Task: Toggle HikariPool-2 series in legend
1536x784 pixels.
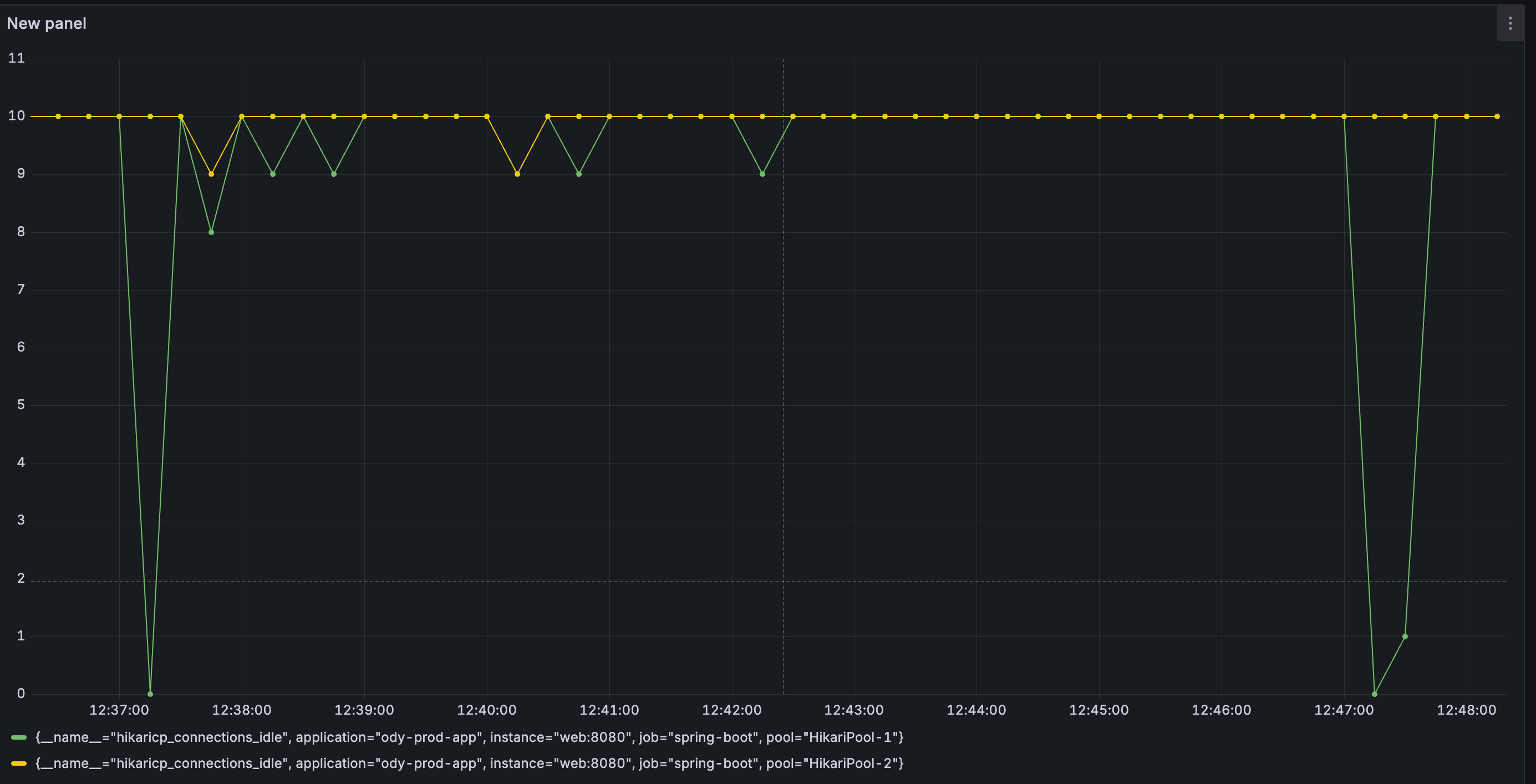Action: coord(469,763)
